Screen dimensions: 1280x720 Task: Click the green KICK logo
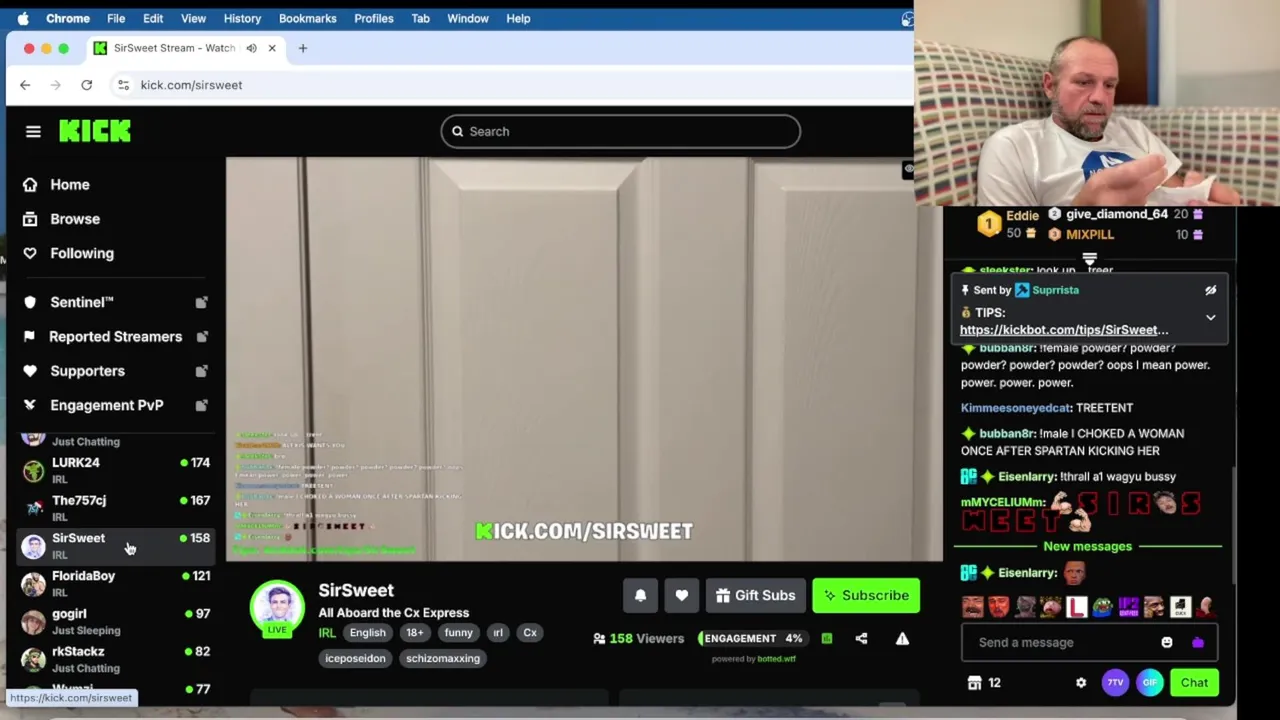click(x=95, y=131)
